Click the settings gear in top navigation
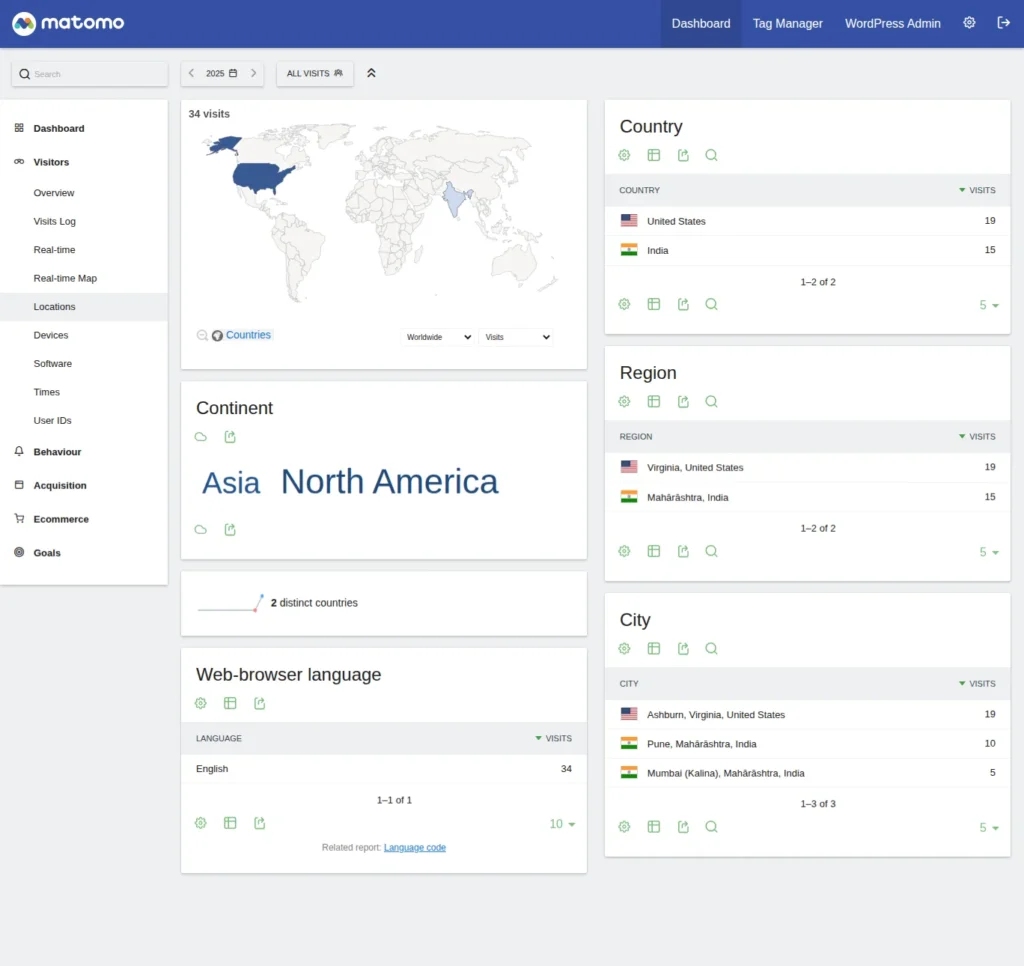1024x966 pixels. 969,23
